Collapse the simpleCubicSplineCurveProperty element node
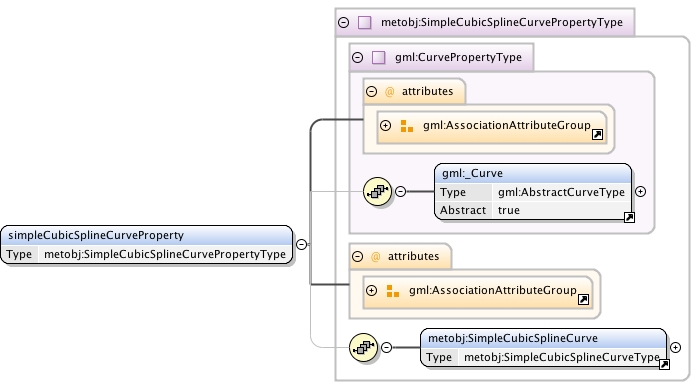 (x=301, y=244)
